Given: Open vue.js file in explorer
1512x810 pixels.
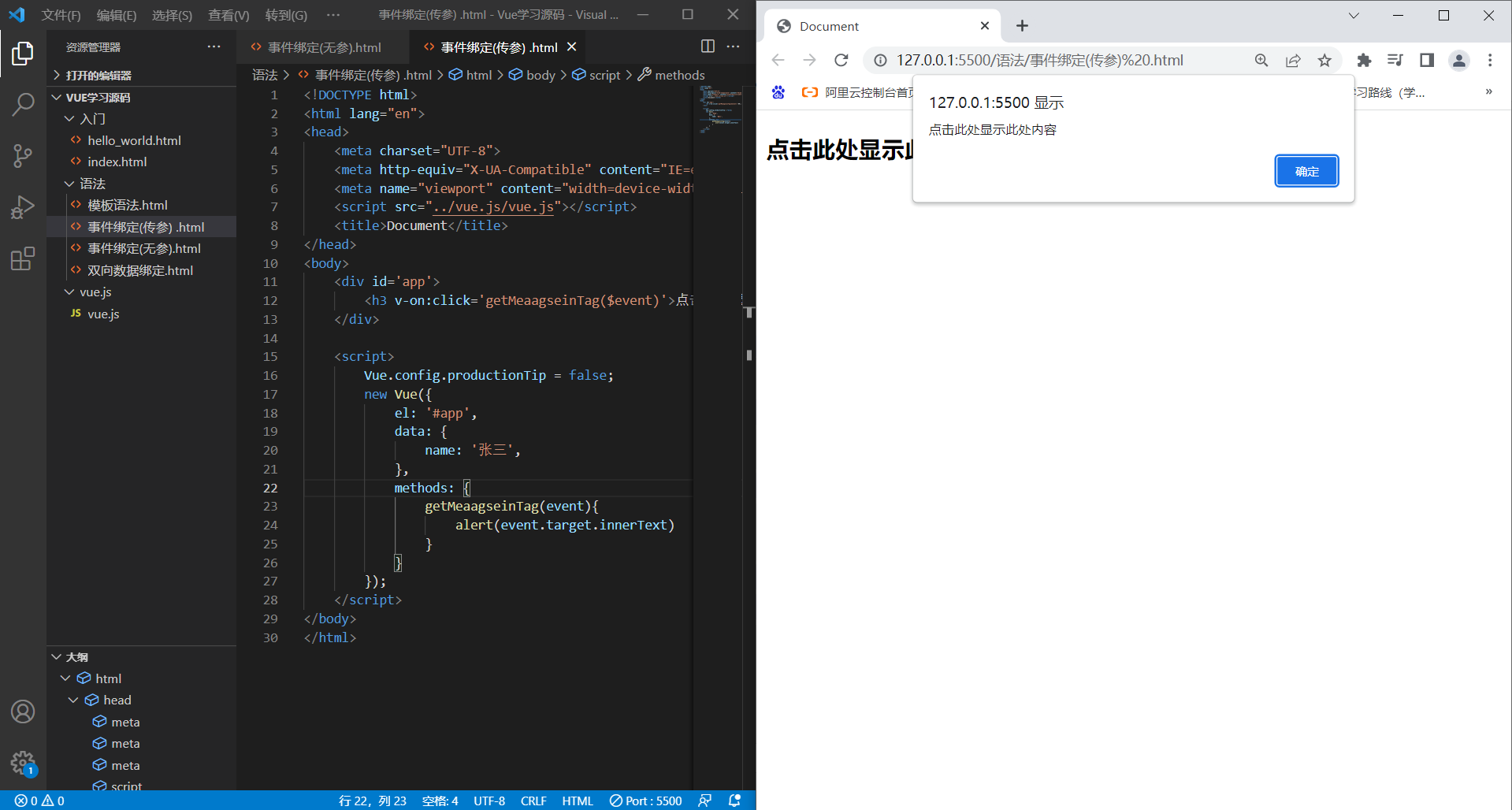Looking at the screenshot, I should 103,314.
